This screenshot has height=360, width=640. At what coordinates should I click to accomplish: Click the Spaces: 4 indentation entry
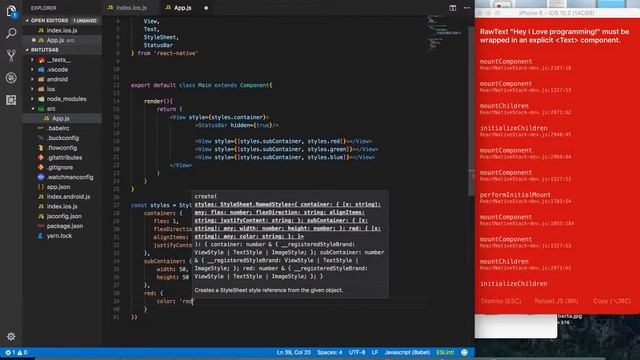pos(330,352)
